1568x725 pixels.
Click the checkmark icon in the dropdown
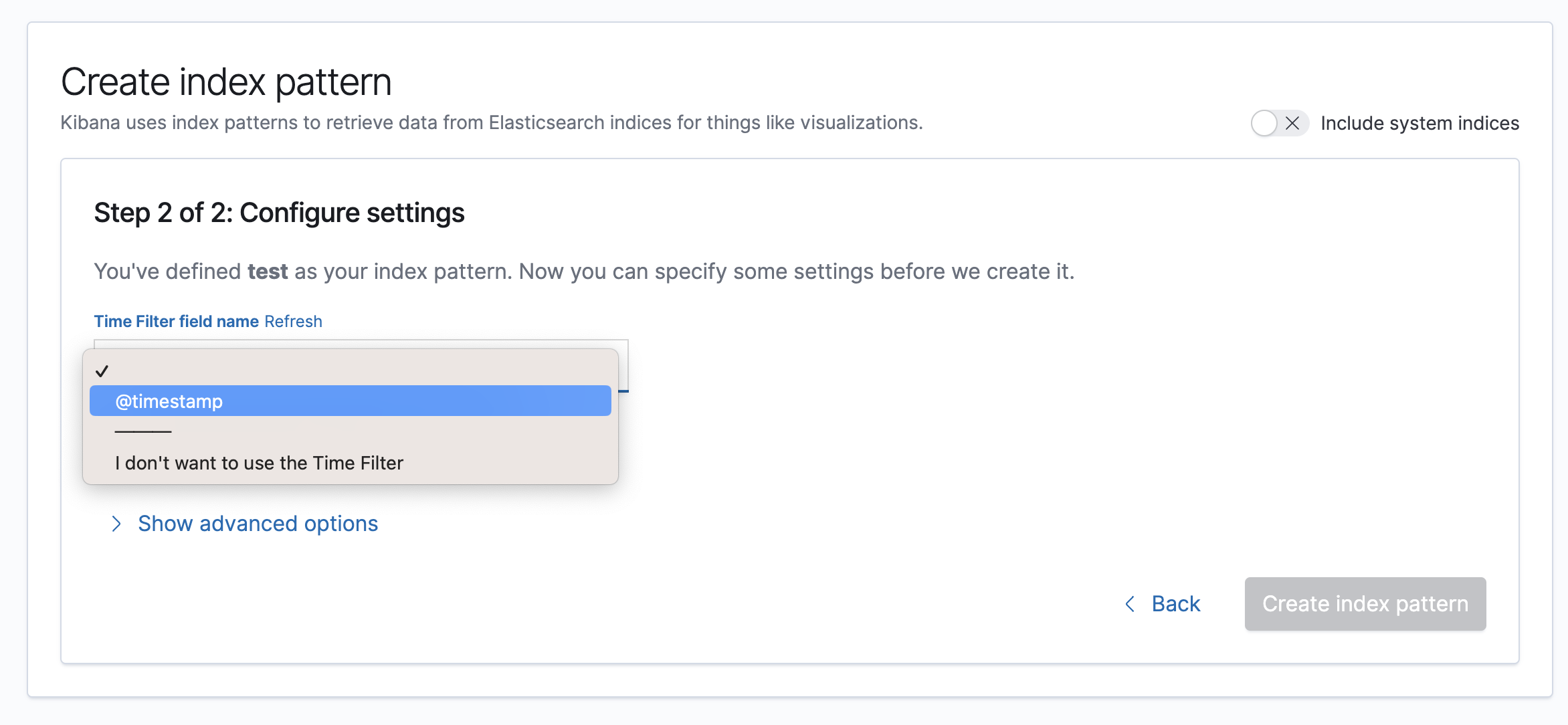[x=102, y=371]
